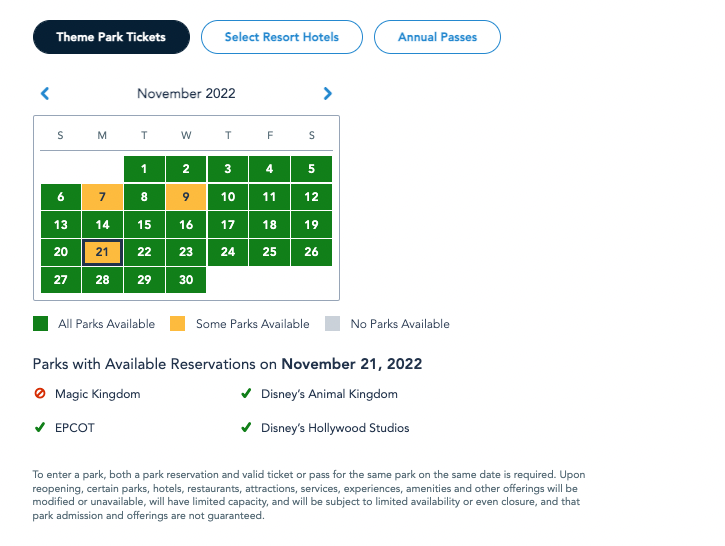Click the gray No Parks Available swatch
The image size is (725, 546).
334,324
